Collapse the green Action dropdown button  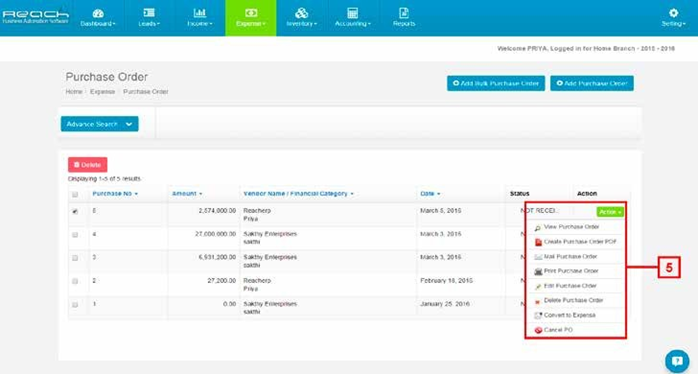[x=609, y=212]
